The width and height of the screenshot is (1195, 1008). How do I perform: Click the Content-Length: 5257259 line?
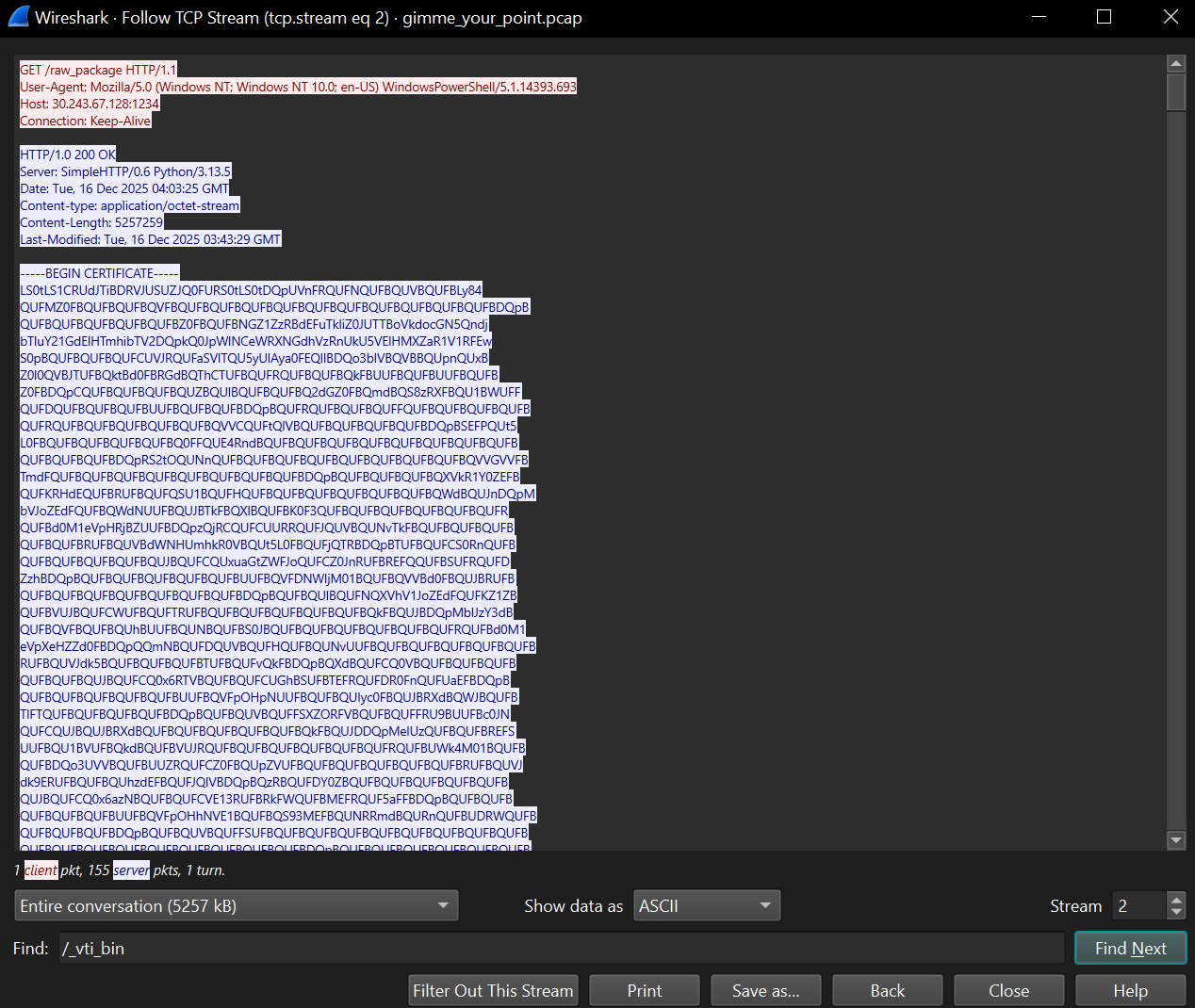(91, 222)
